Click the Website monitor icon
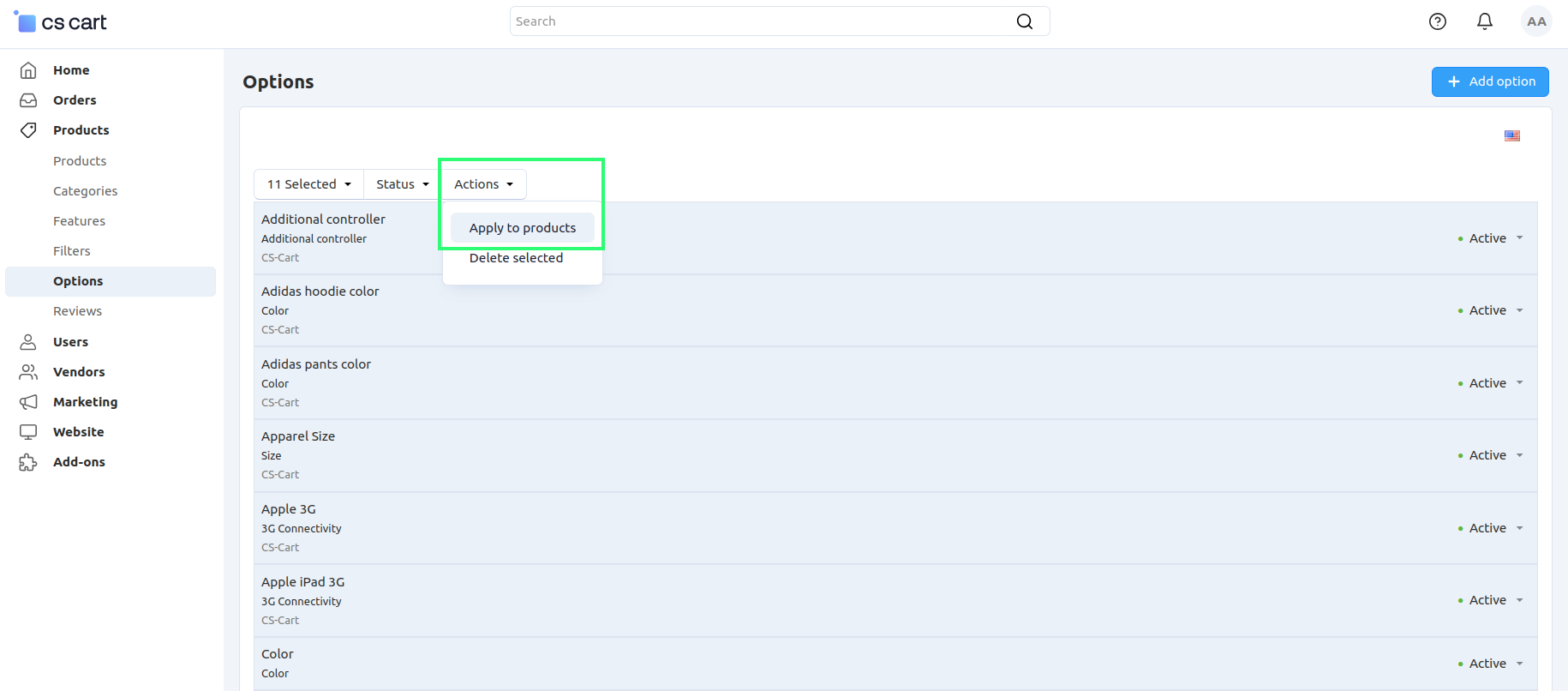Image resolution: width=1568 pixels, height=691 pixels. click(x=28, y=432)
